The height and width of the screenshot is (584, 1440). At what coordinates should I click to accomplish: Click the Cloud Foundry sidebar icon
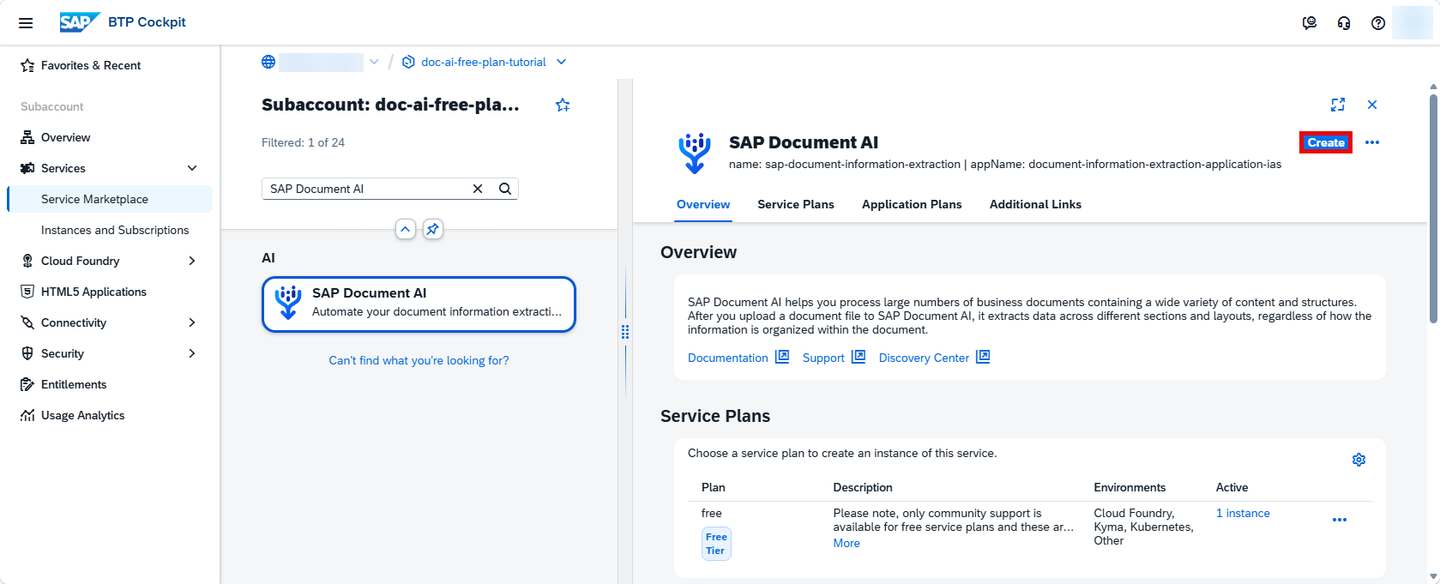(28, 261)
